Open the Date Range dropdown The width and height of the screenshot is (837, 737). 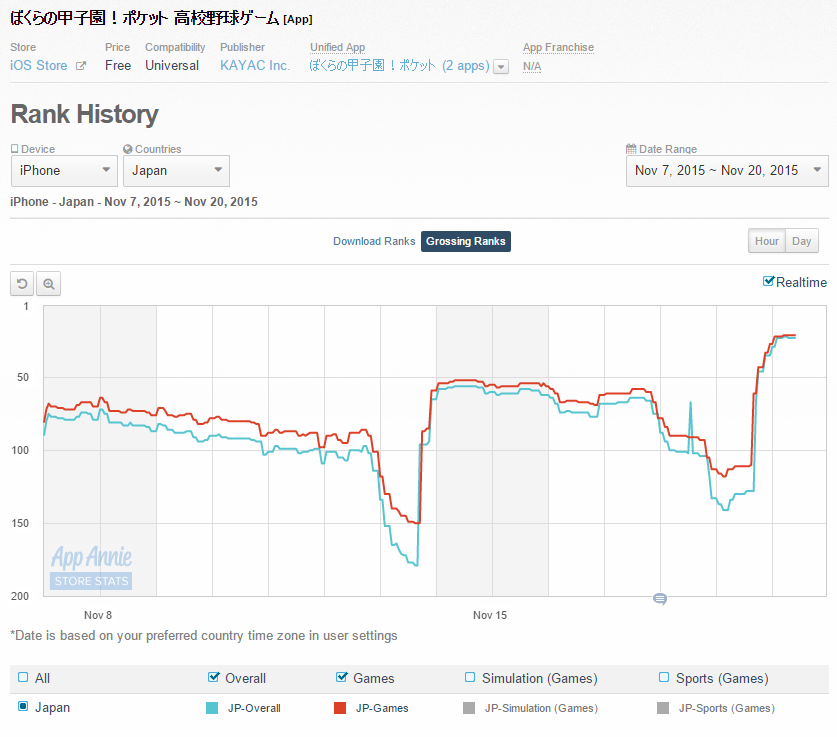tap(727, 171)
